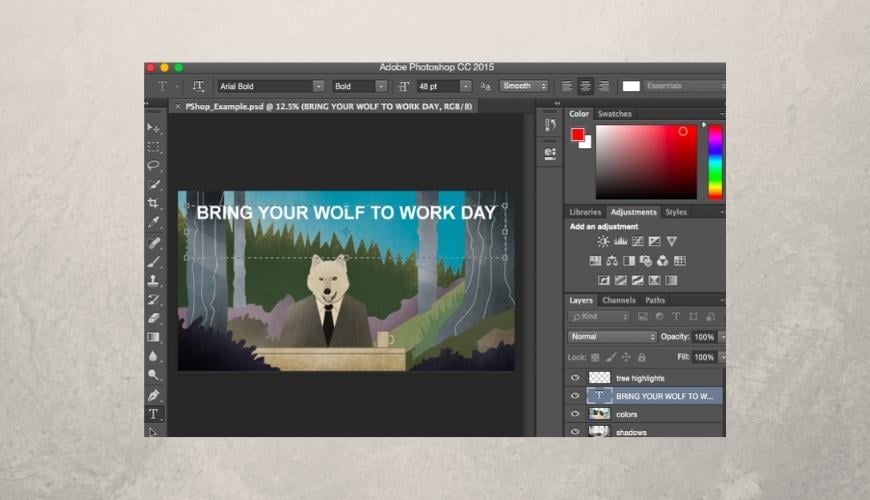The width and height of the screenshot is (870, 500).
Task: Add a Black & White adjustment
Action: pyautogui.click(x=629, y=261)
